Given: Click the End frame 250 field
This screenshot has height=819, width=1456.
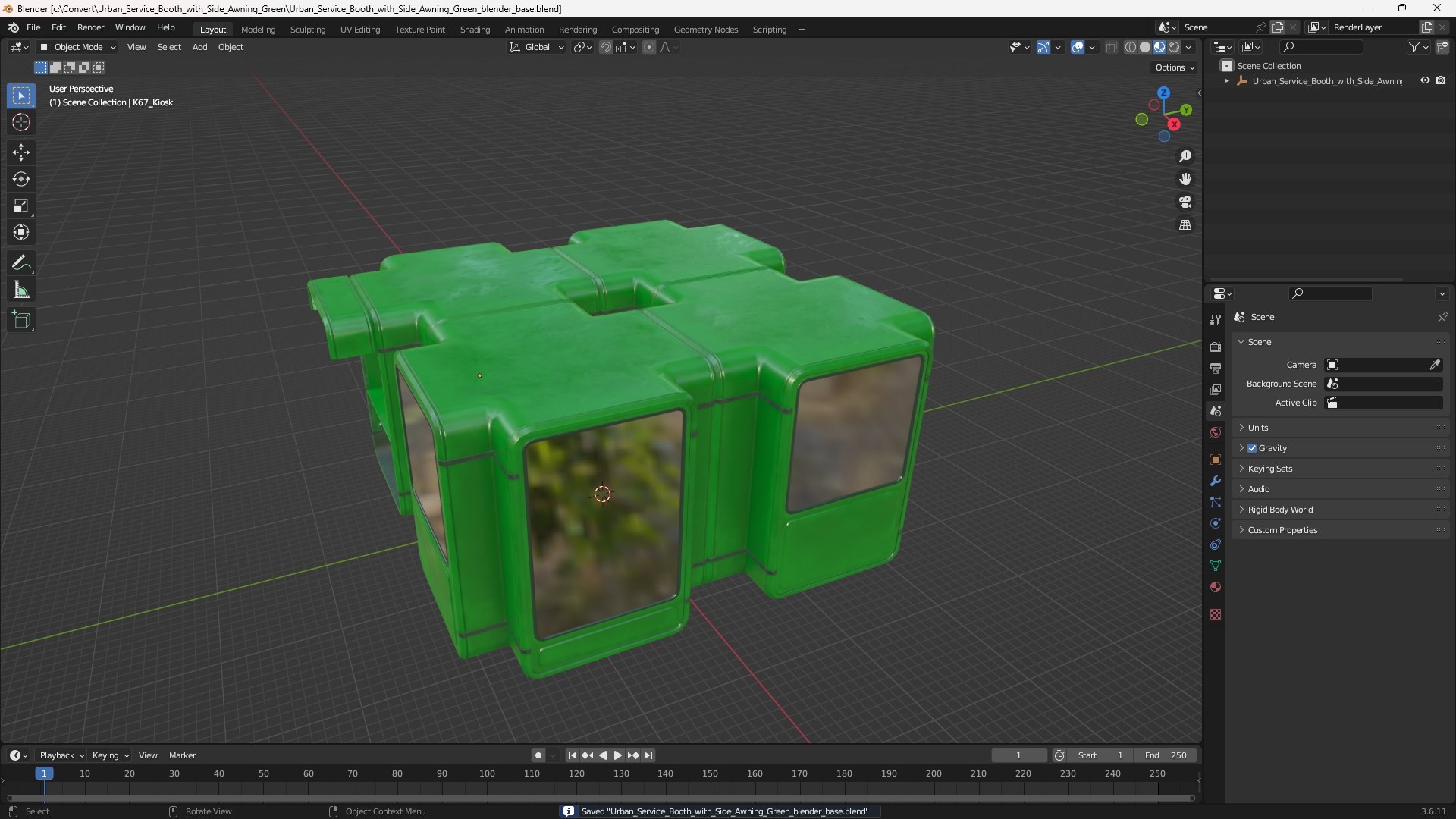Looking at the screenshot, I should click(x=1166, y=755).
